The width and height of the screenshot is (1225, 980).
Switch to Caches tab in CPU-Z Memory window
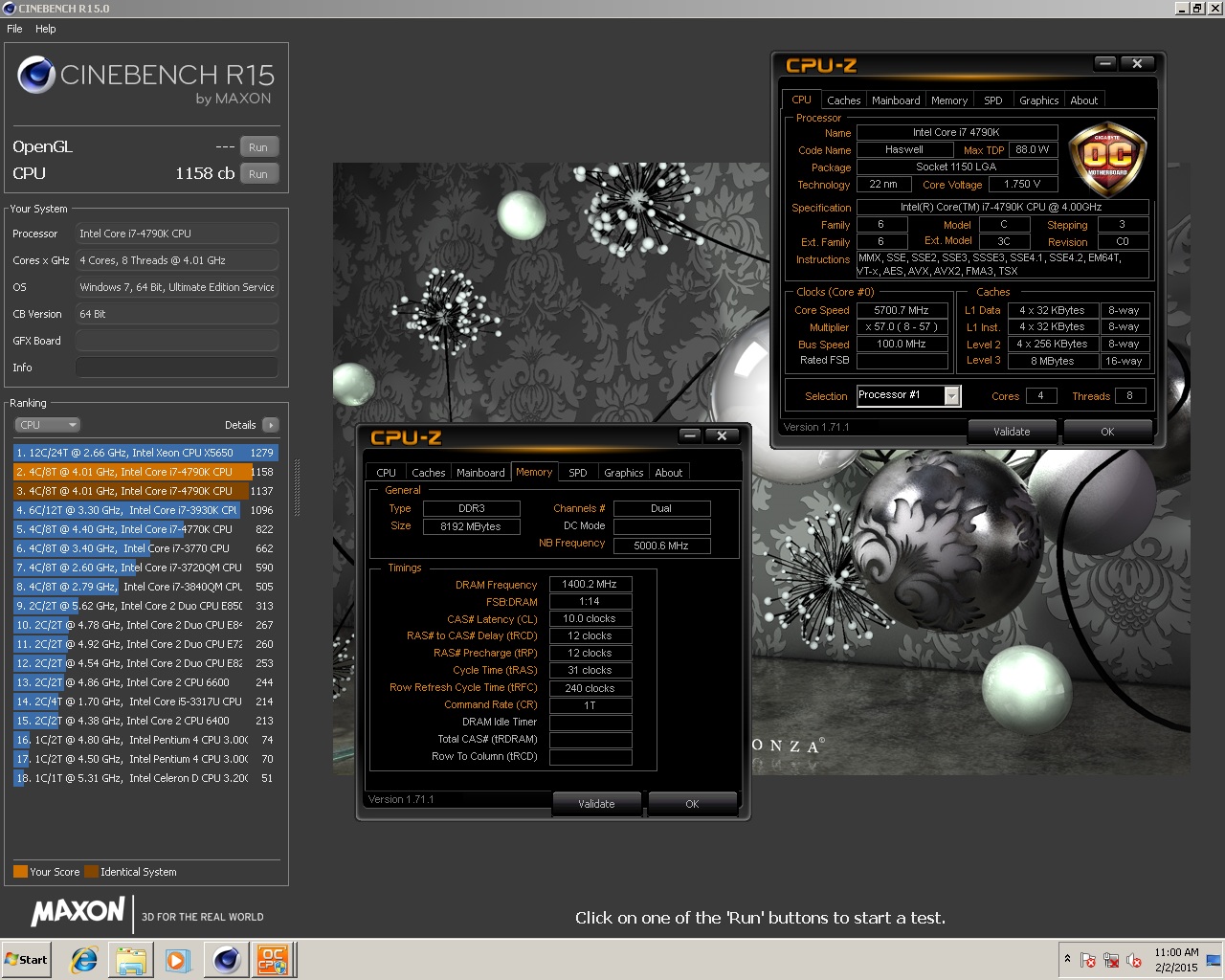[x=428, y=473]
